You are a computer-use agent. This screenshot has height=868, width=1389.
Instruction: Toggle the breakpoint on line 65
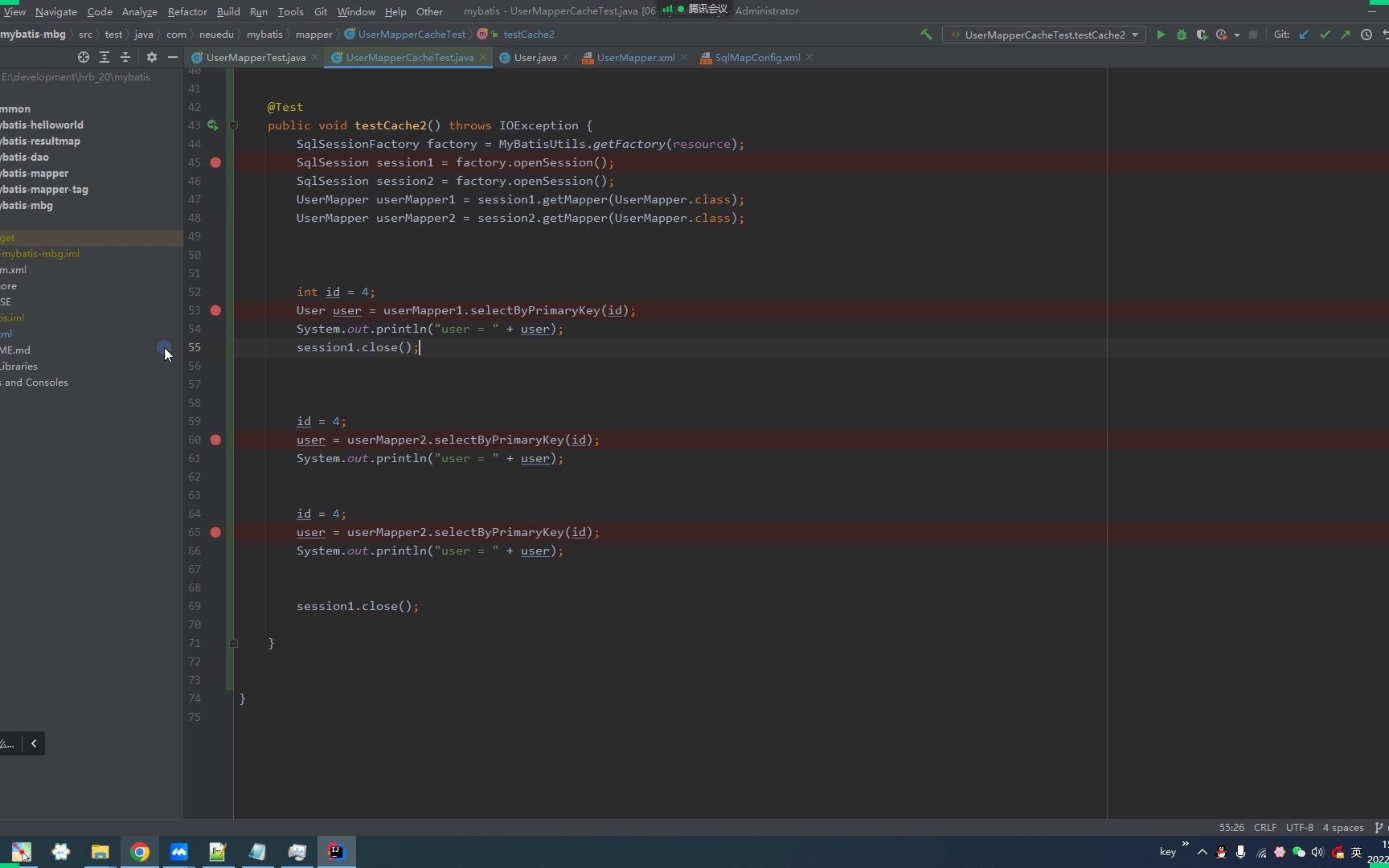215,532
